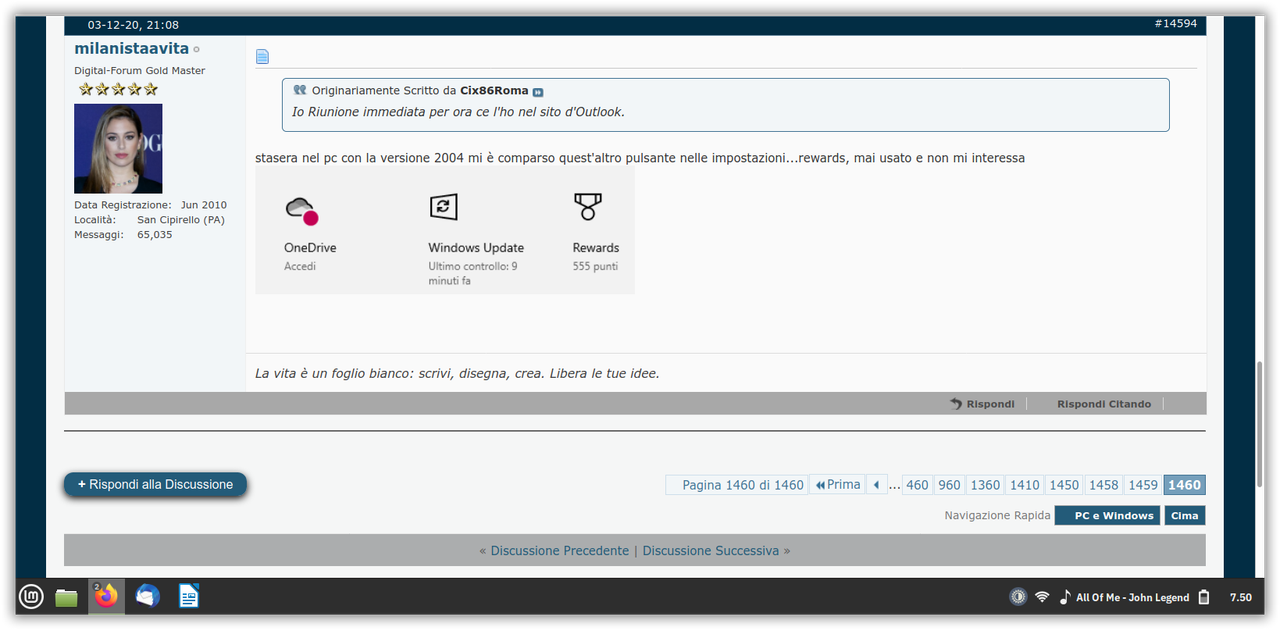Screen dimensions: 1280x630
Task: Click the 'Accedi' text under OneDrive
Action: point(300,267)
